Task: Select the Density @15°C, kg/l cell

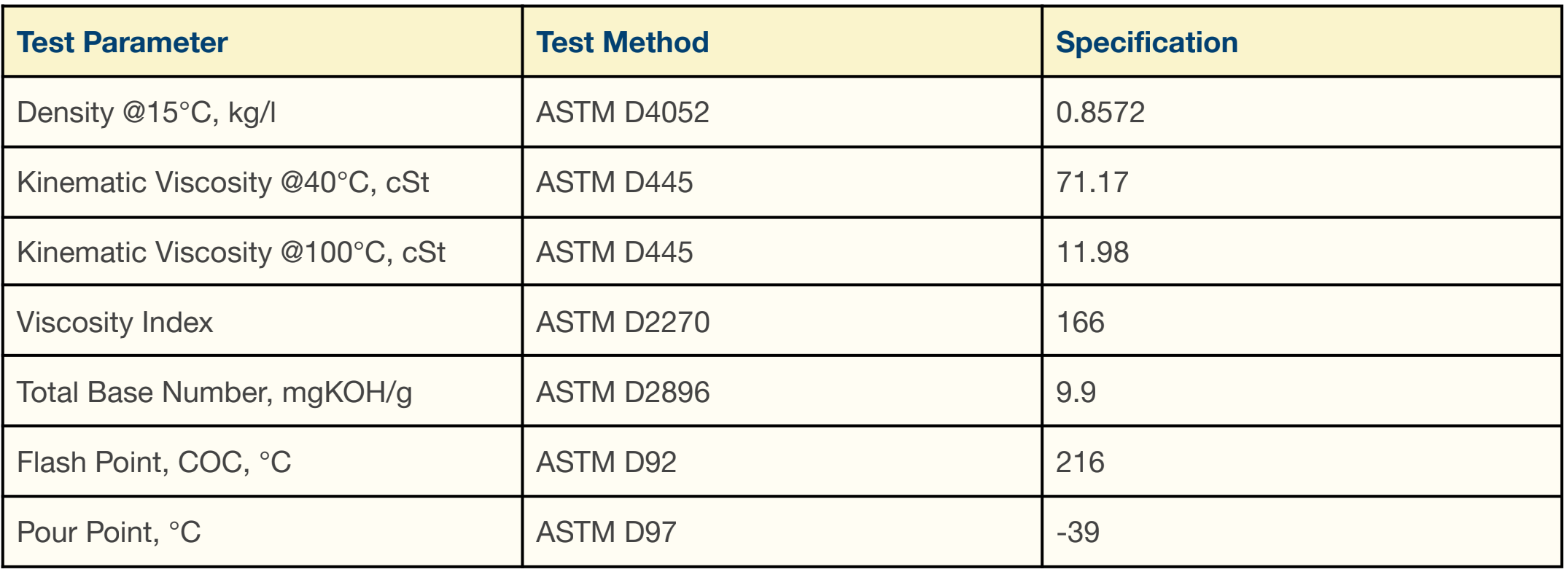Action: (x=262, y=112)
